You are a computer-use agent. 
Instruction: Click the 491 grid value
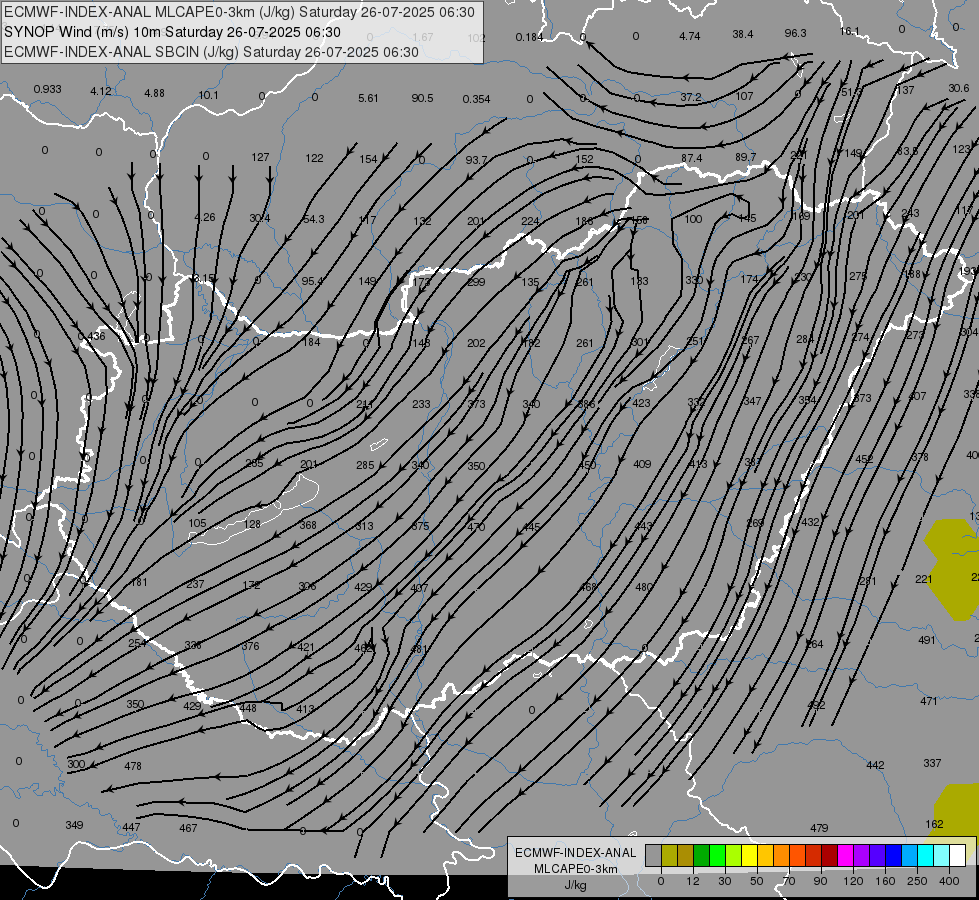(927, 640)
